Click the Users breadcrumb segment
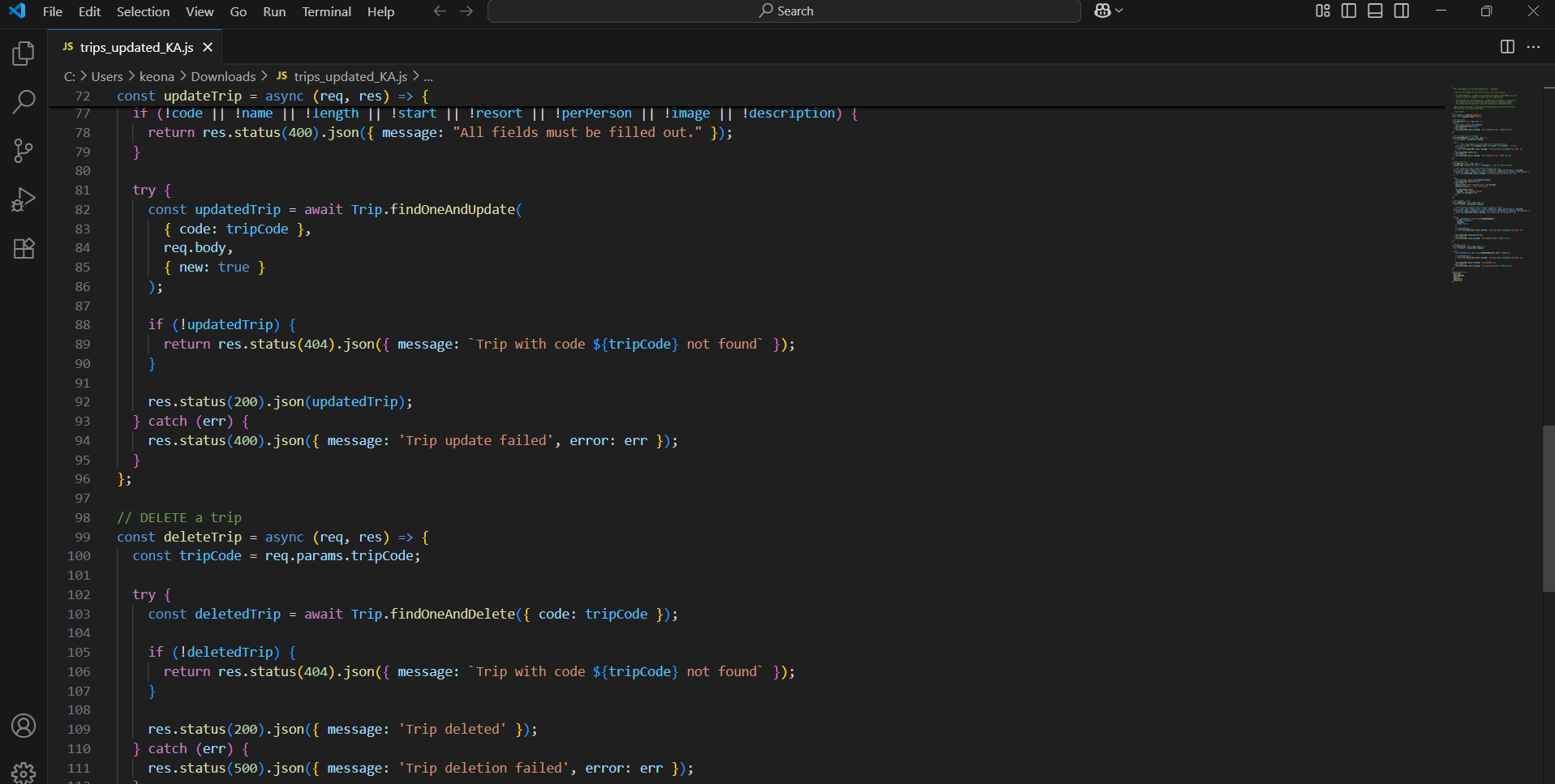Viewport: 1555px width, 784px height. 107,76
